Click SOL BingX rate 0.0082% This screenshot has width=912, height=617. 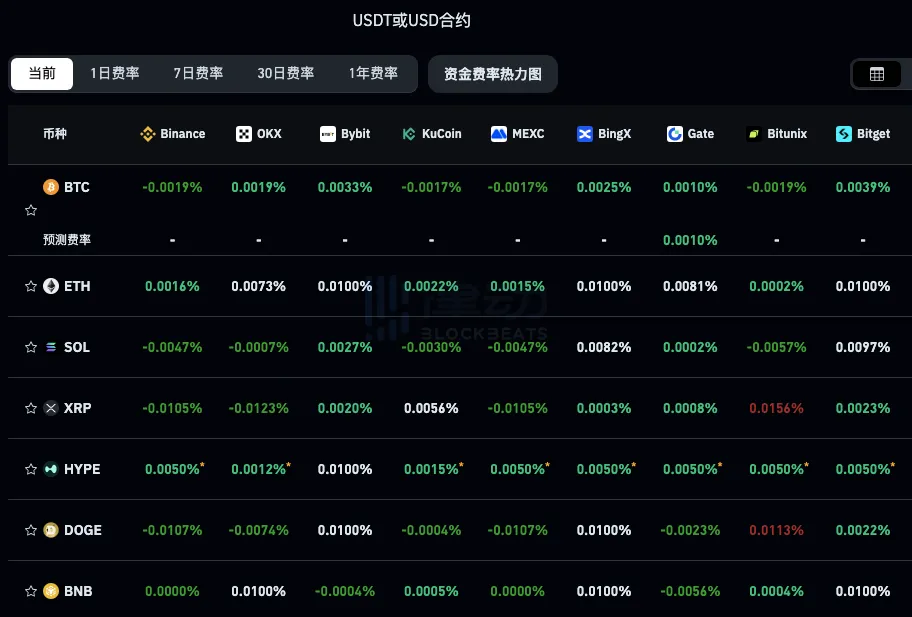604,347
